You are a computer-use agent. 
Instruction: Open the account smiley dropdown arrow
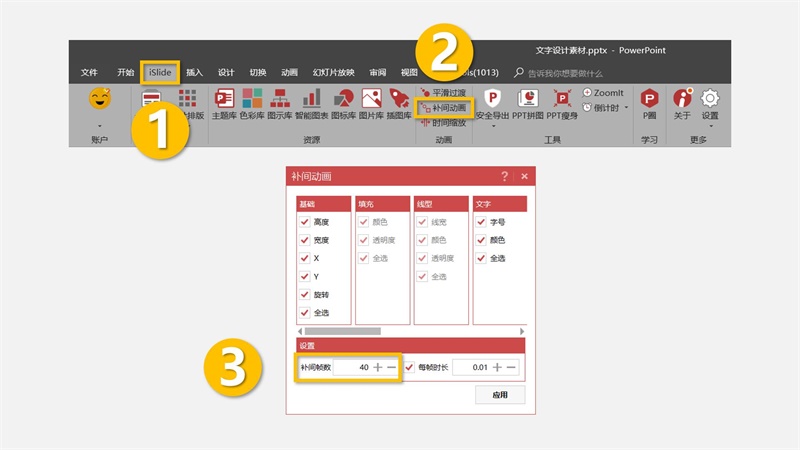click(x=99, y=126)
